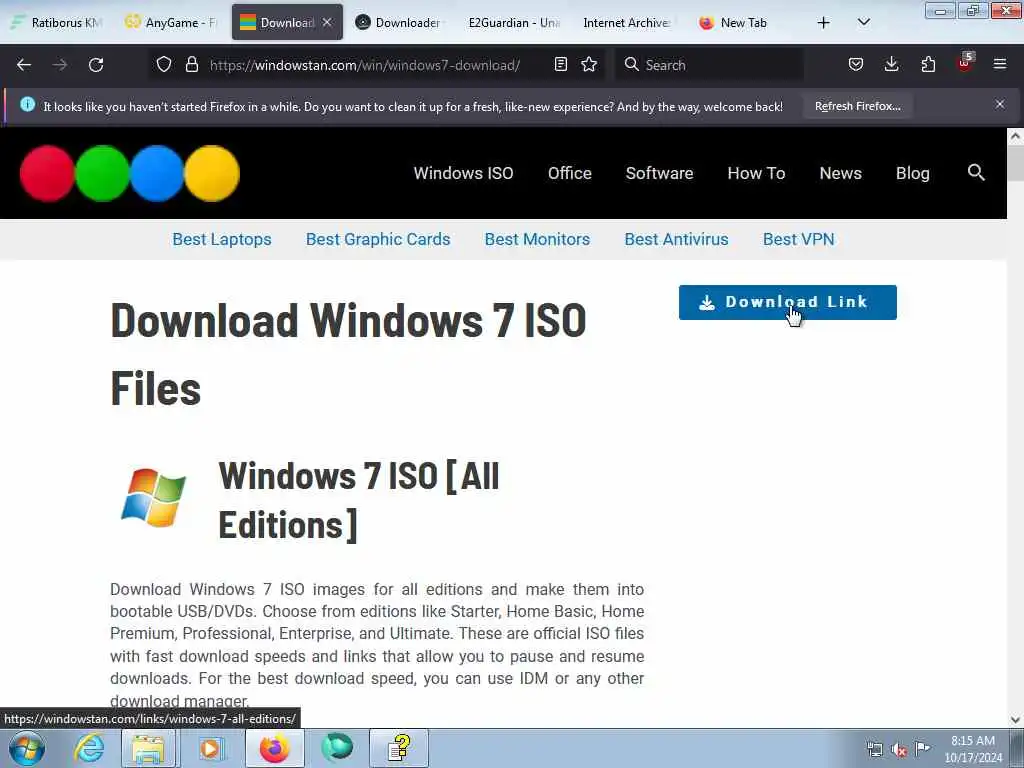Click the blue Download Link button

(x=788, y=302)
